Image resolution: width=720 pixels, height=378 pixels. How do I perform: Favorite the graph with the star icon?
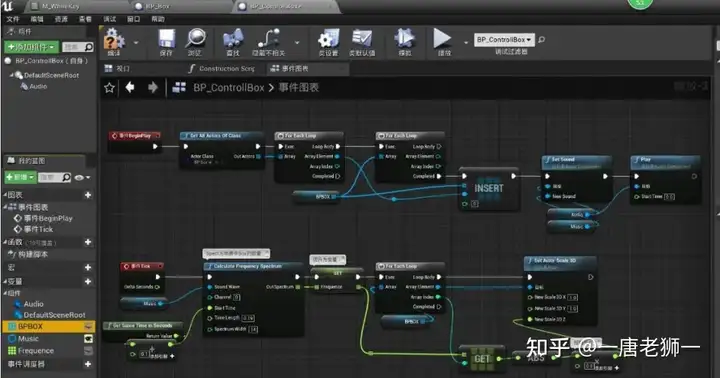[x=109, y=87]
